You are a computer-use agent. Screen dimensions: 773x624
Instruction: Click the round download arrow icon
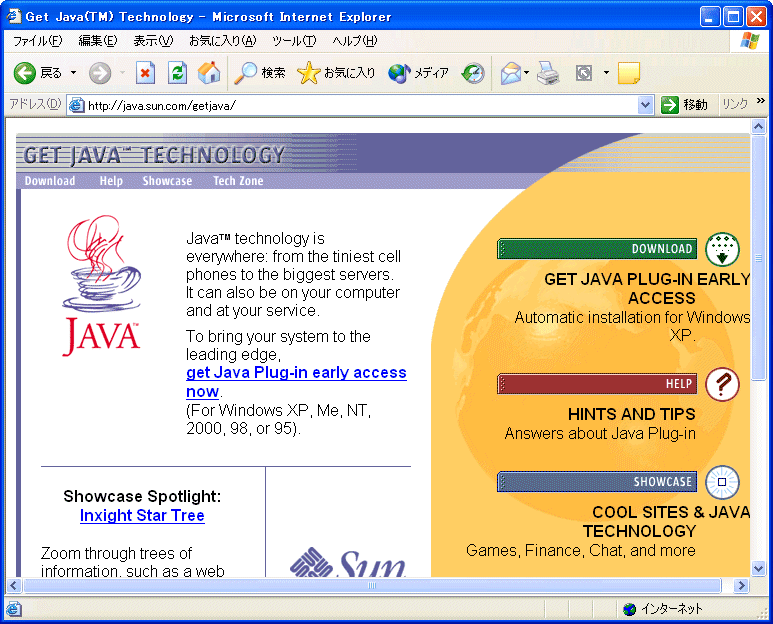(x=722, y=250)
